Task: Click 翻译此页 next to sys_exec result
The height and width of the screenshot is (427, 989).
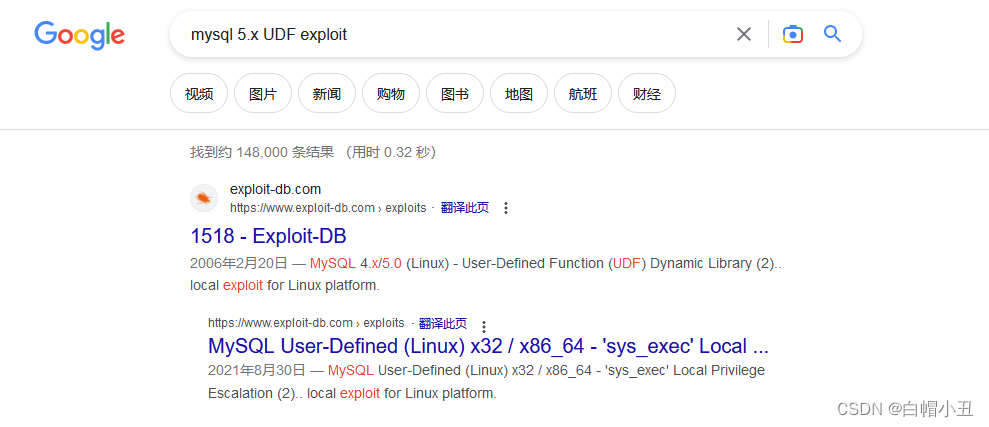Action: click(443, 324)
